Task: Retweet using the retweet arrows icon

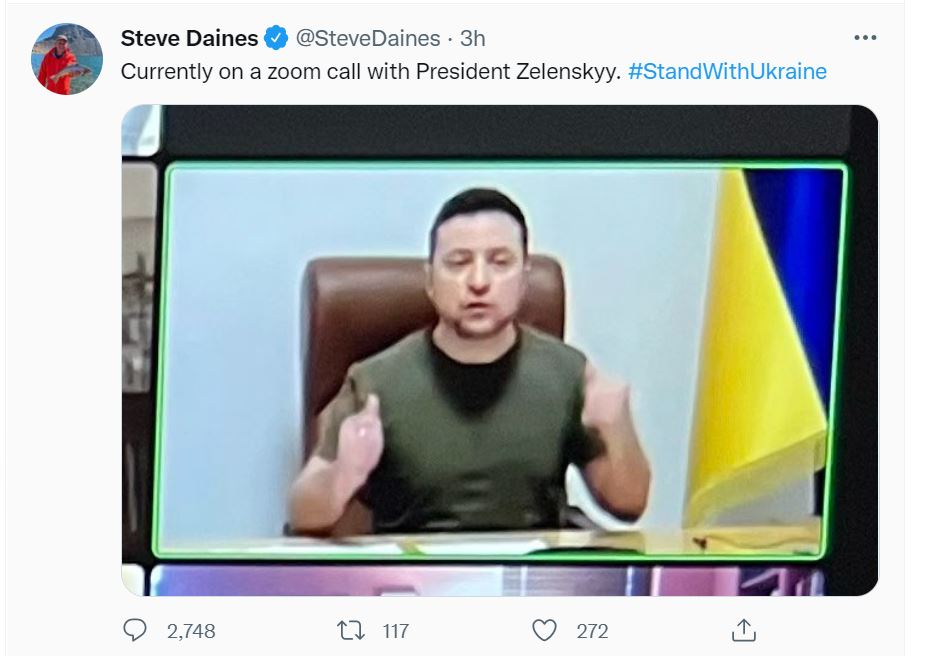Action: pos(350,630)
